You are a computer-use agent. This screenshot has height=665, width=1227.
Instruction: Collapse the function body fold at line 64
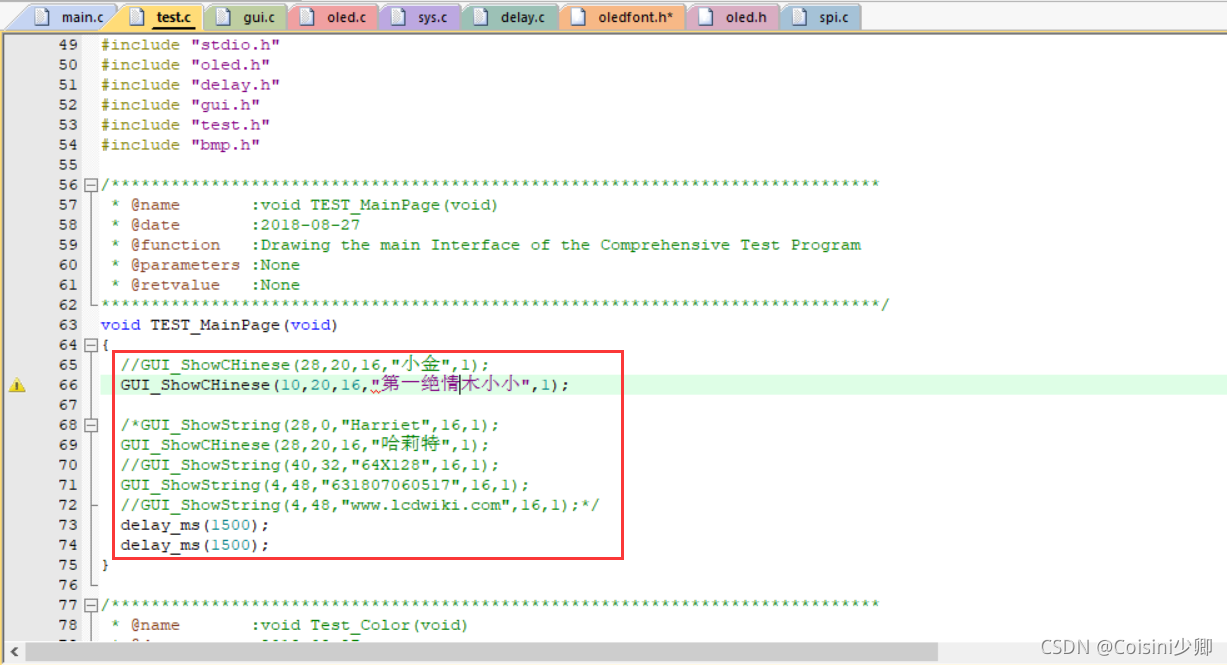tap(91, 345)
